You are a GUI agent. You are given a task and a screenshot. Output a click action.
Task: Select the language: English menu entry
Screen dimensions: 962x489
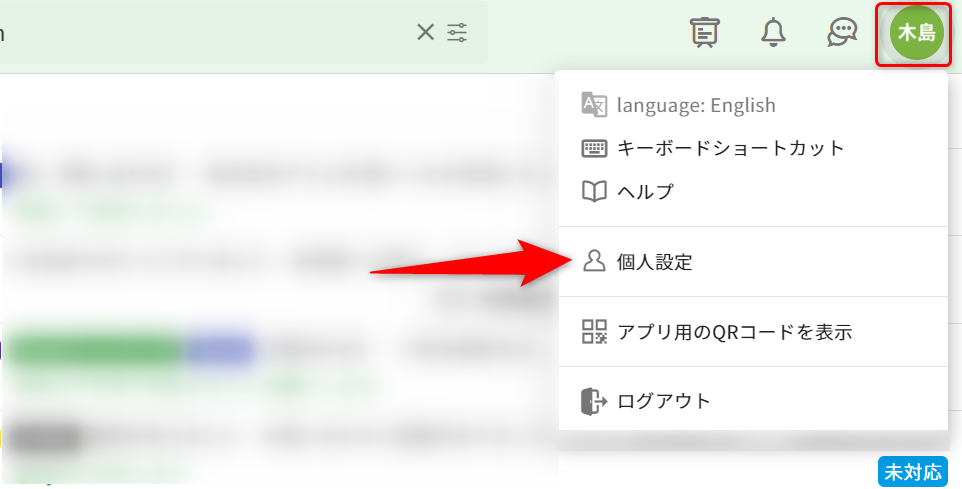pyautogui.click(x=695, y=105)
